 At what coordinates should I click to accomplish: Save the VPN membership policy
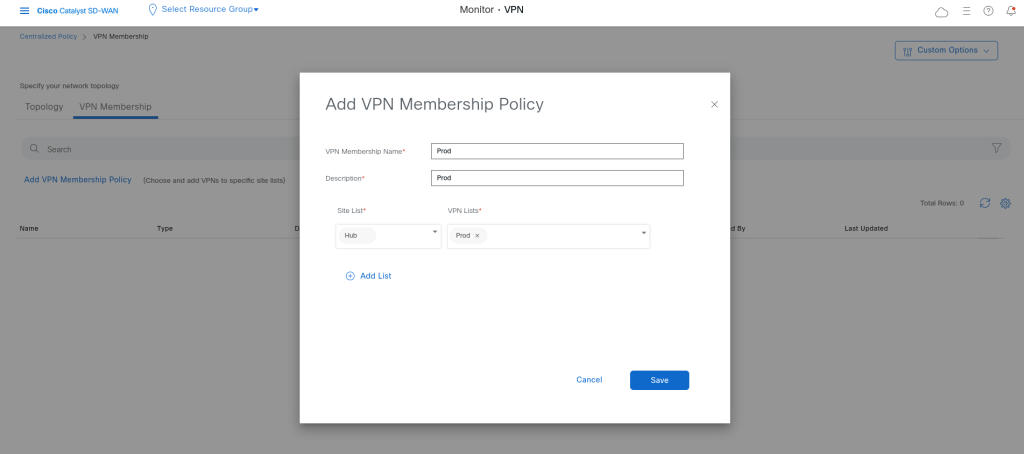click(659, 380)
